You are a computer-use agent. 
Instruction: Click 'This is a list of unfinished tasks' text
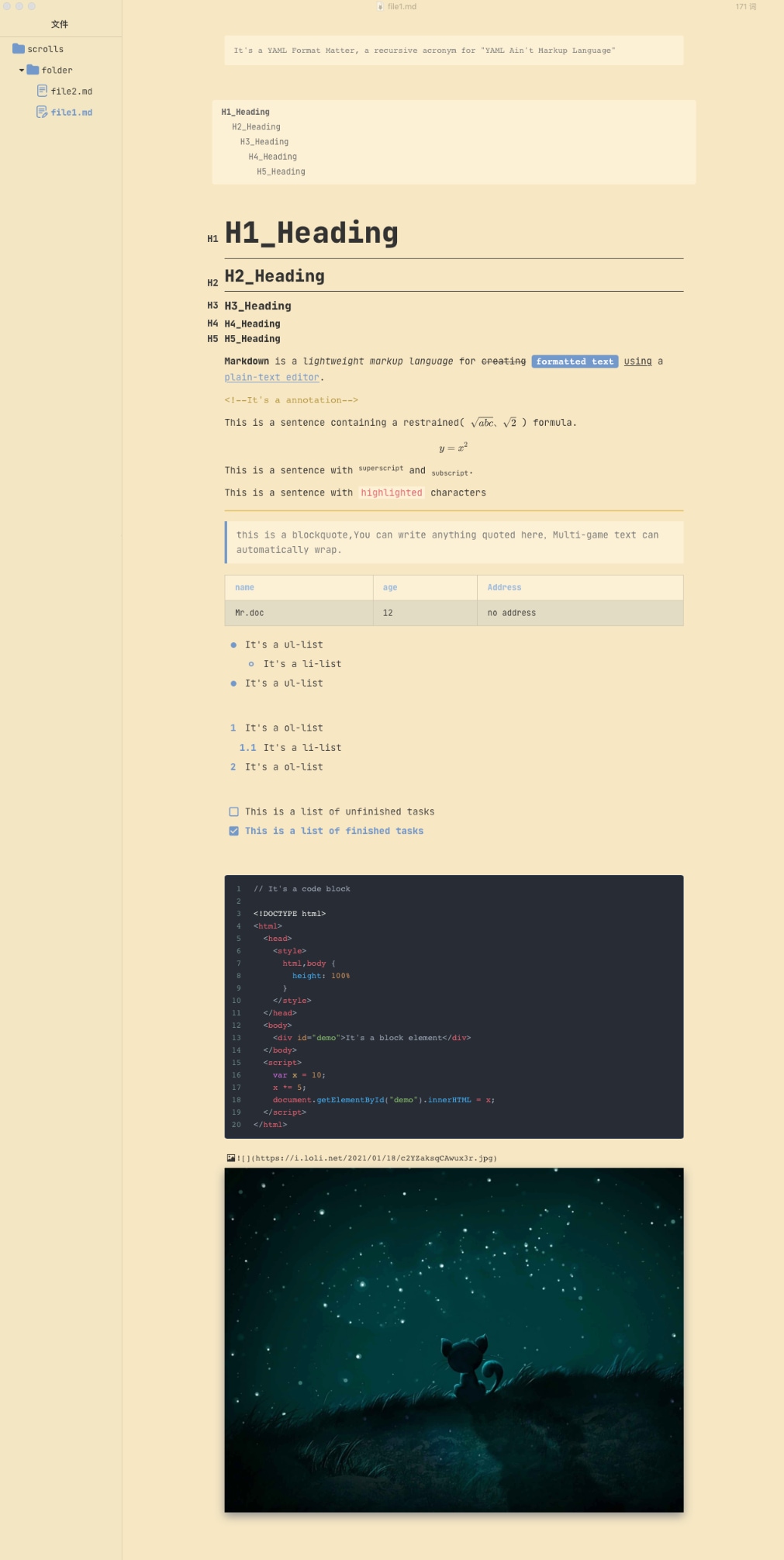340,811
